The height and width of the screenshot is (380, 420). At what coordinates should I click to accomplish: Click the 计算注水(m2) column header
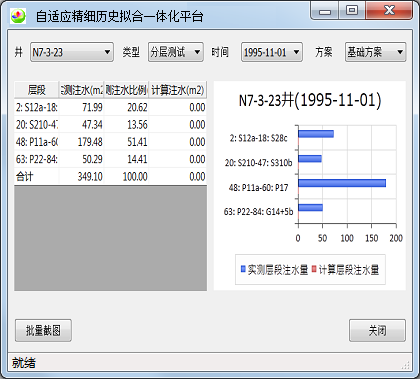point(178,90)
